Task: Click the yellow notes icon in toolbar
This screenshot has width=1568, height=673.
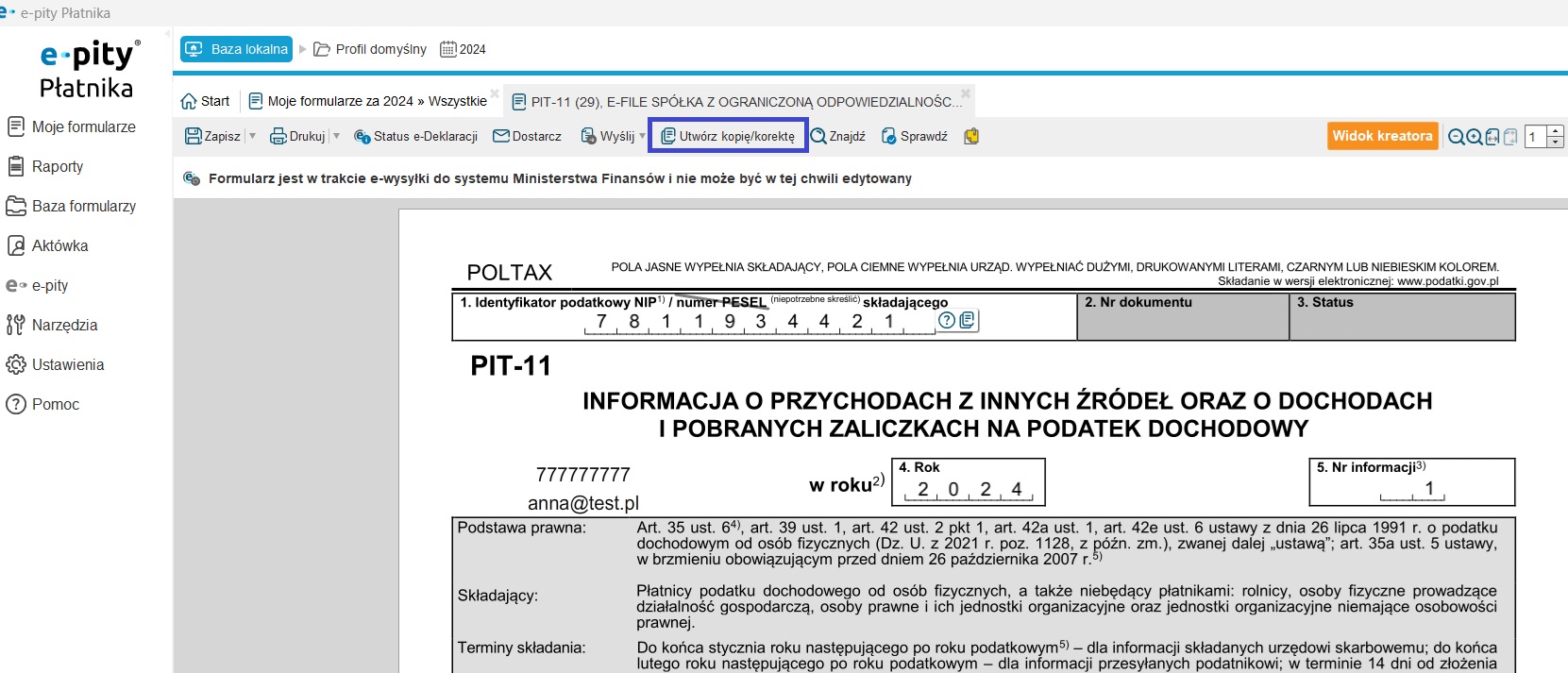Action: (x=971, y=136)
